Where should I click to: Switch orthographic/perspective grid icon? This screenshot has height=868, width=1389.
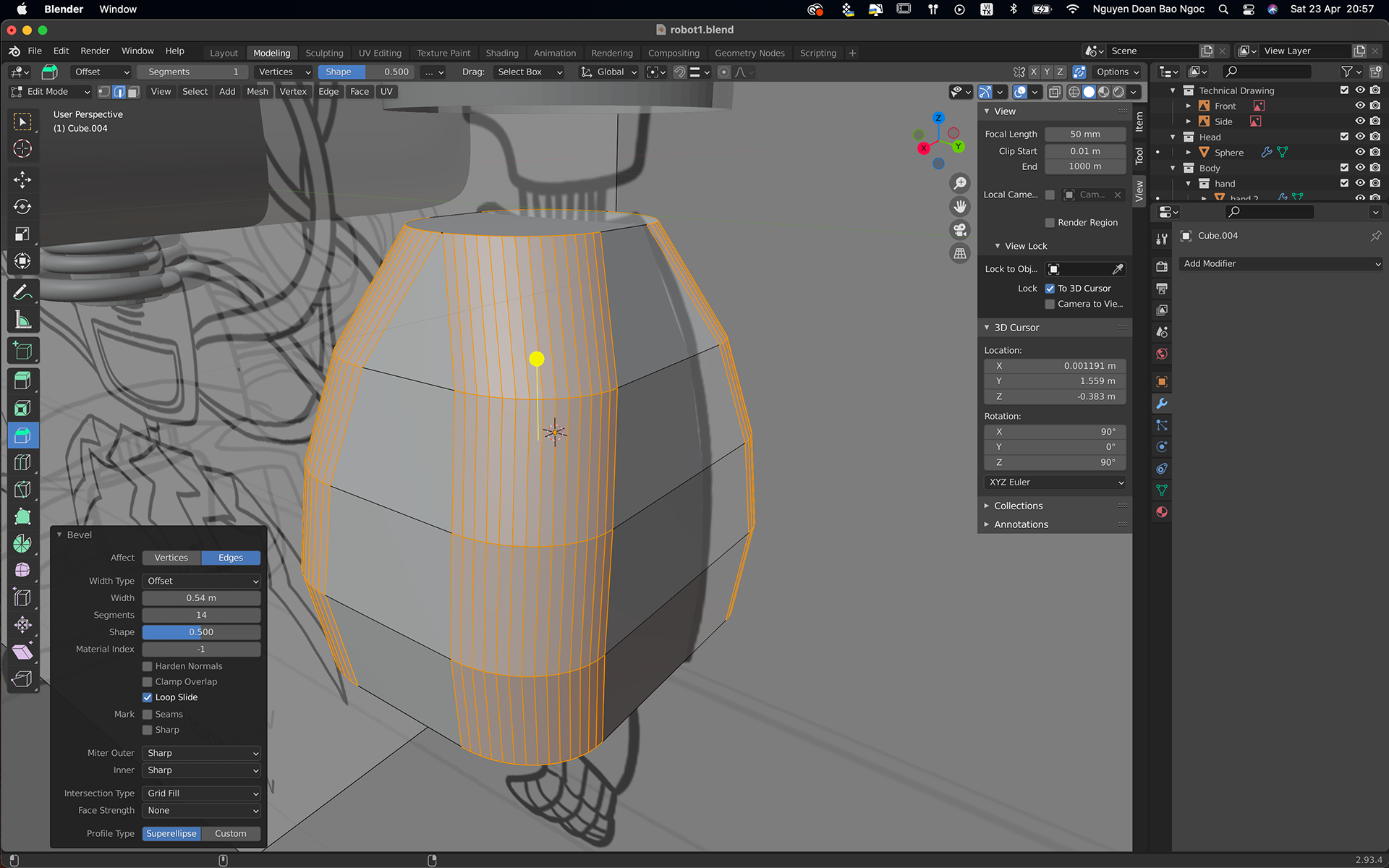tap(960, 253)
